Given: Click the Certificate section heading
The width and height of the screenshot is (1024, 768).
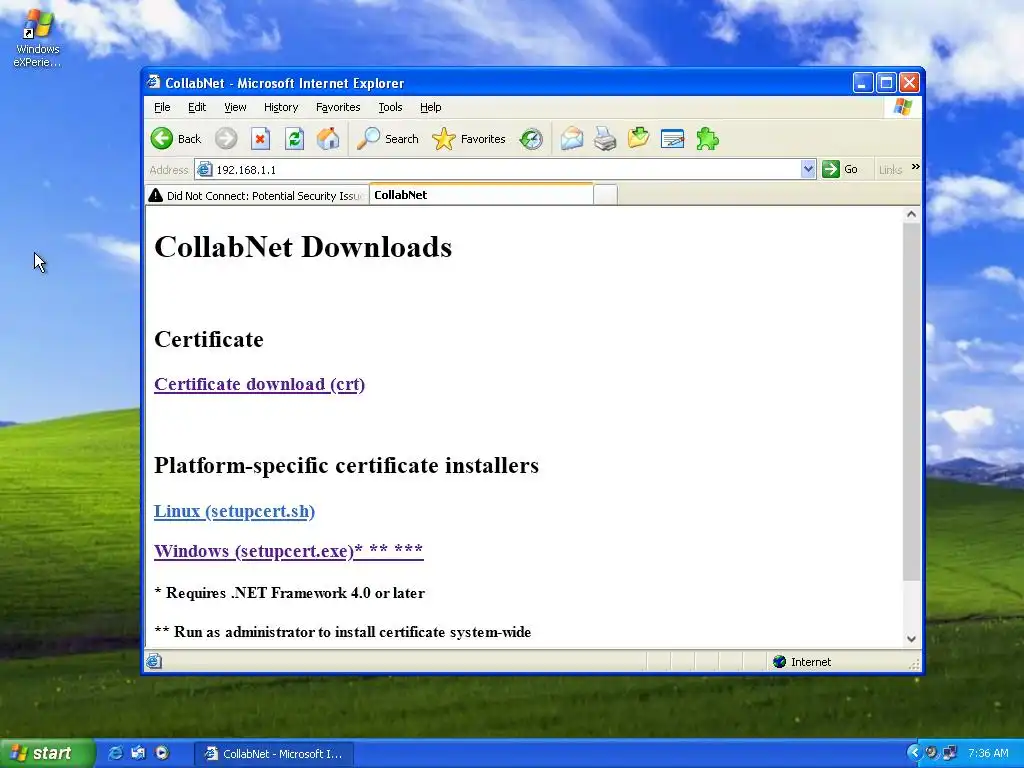Looking at the screenshot, I should click(x=209, y=340).
